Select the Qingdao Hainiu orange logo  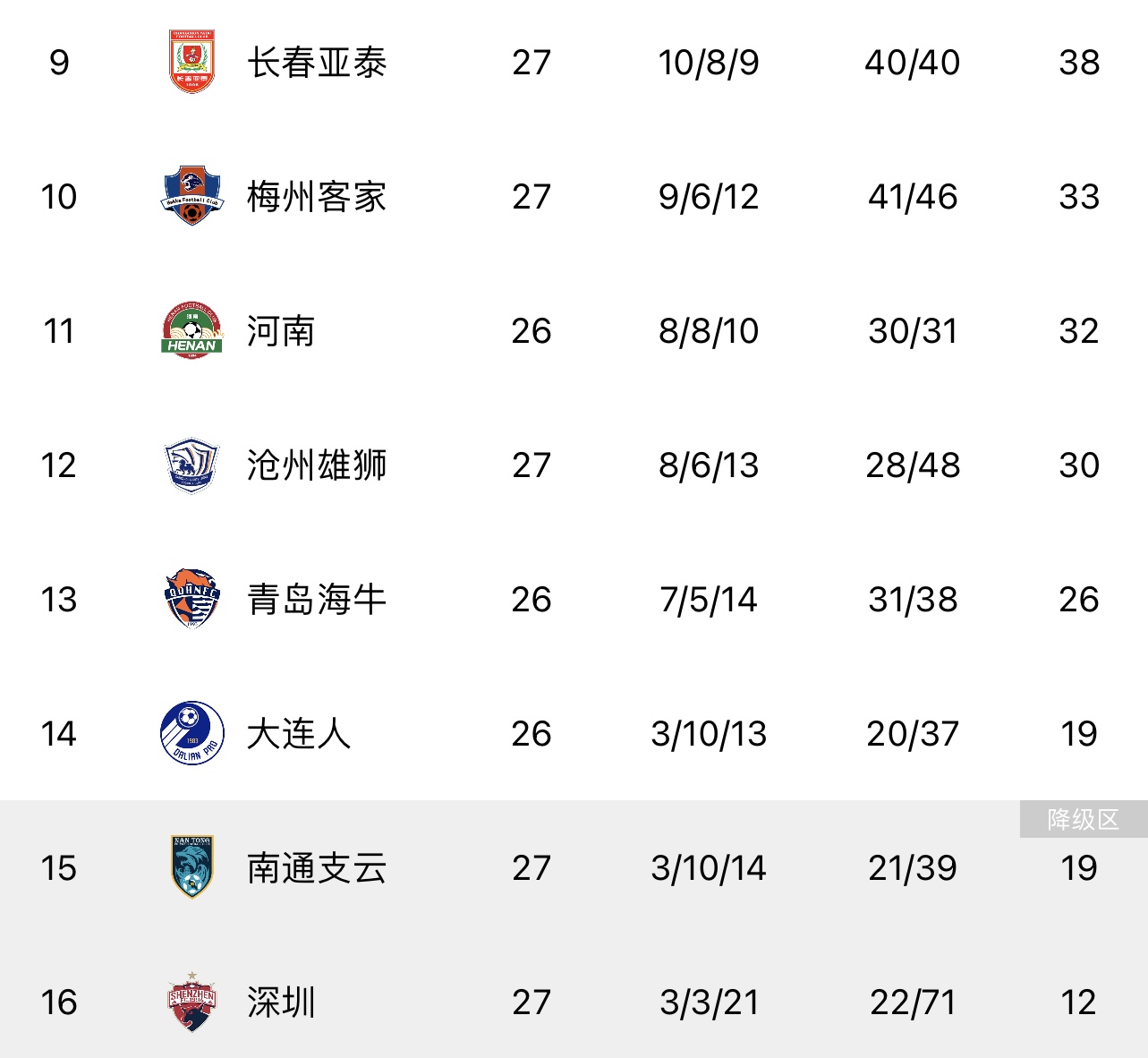(x=191, y=599)
